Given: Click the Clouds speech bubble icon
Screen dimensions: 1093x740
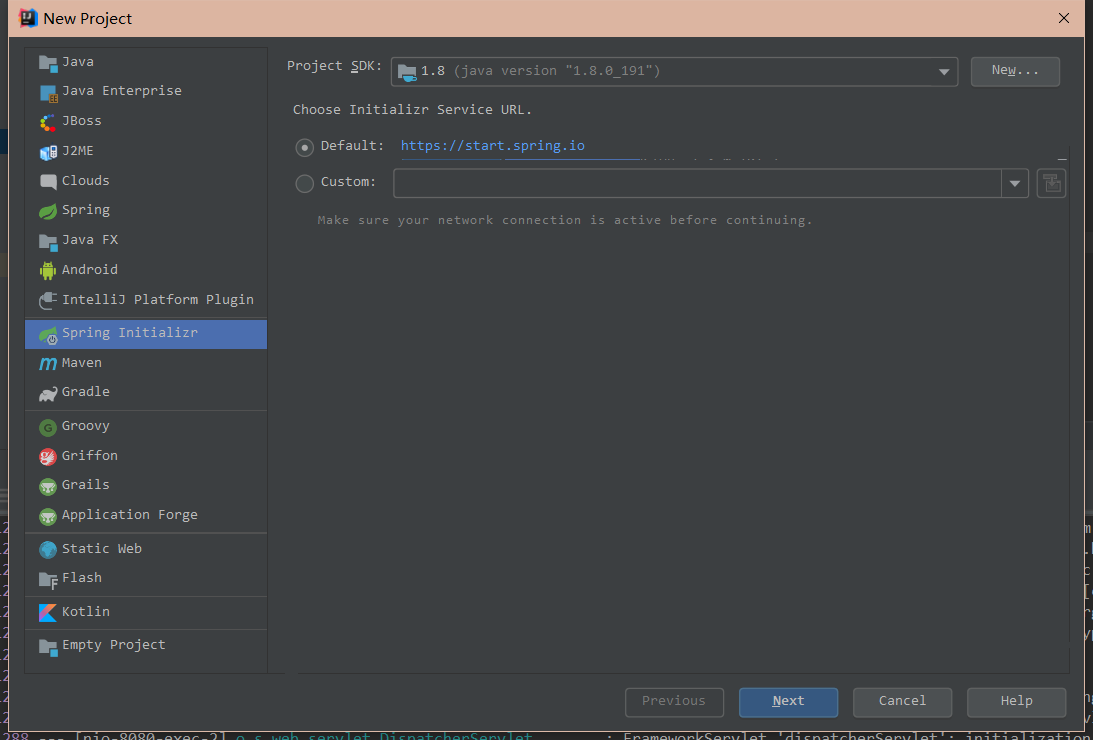Looking at the screenshot, I should pyautogui.click(x=48, y=182).
